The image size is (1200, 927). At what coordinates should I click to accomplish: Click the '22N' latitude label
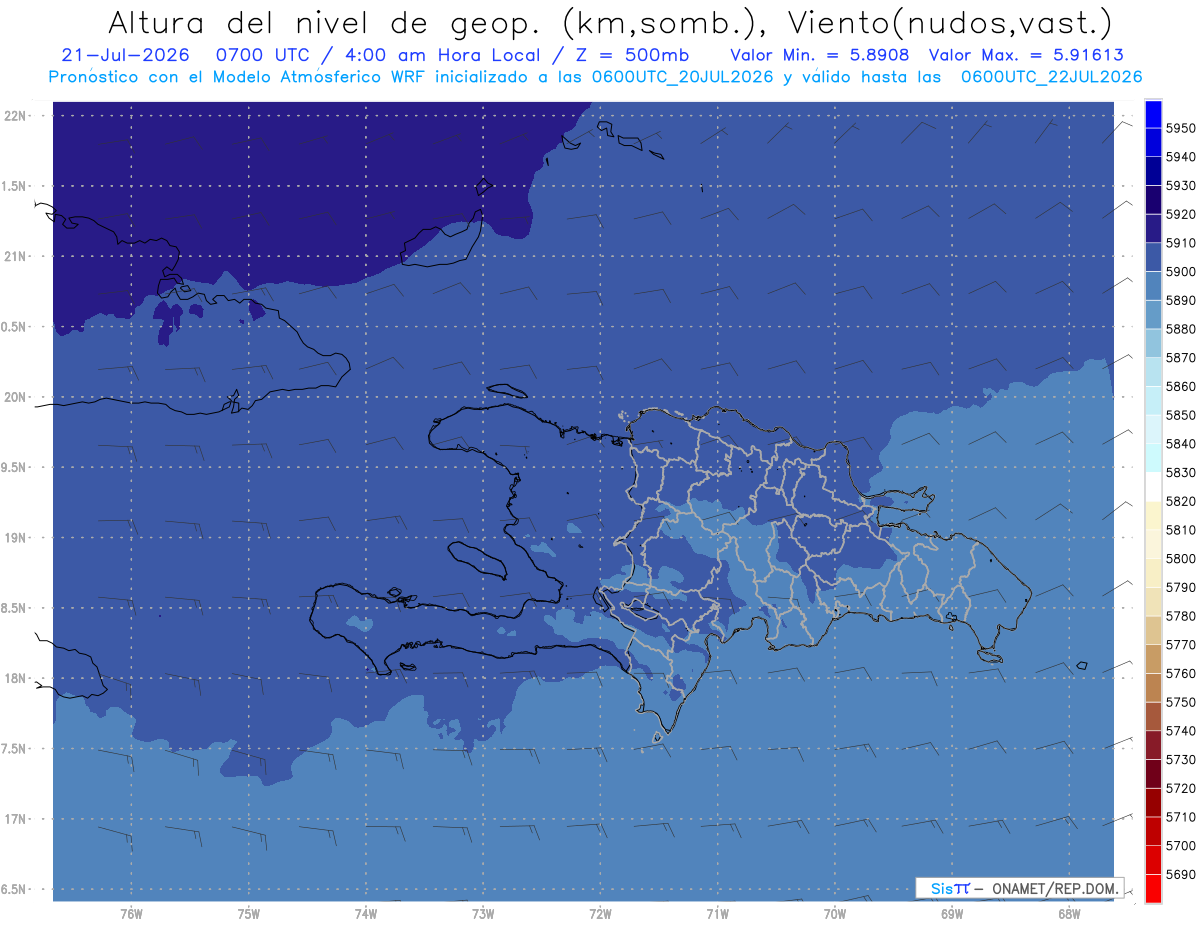[x=15, y=116]
